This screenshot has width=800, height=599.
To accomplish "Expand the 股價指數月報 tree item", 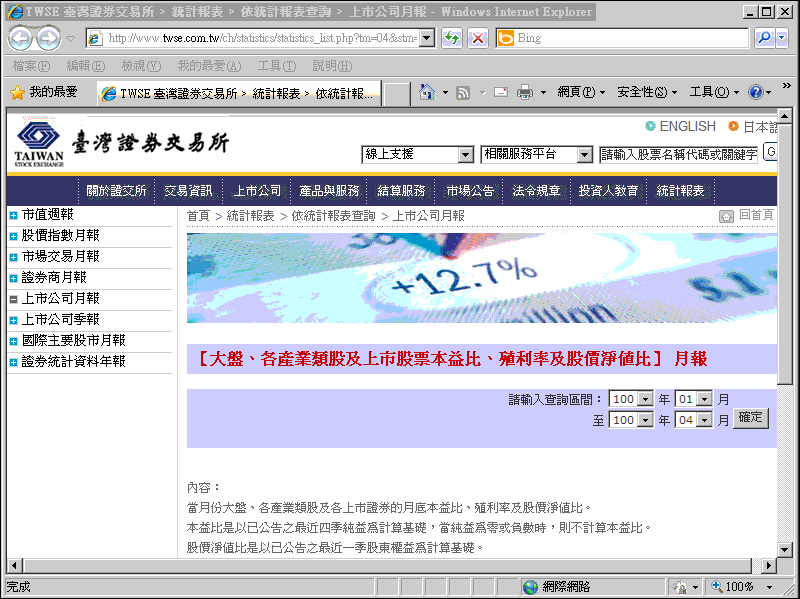I will click(13, 237).
